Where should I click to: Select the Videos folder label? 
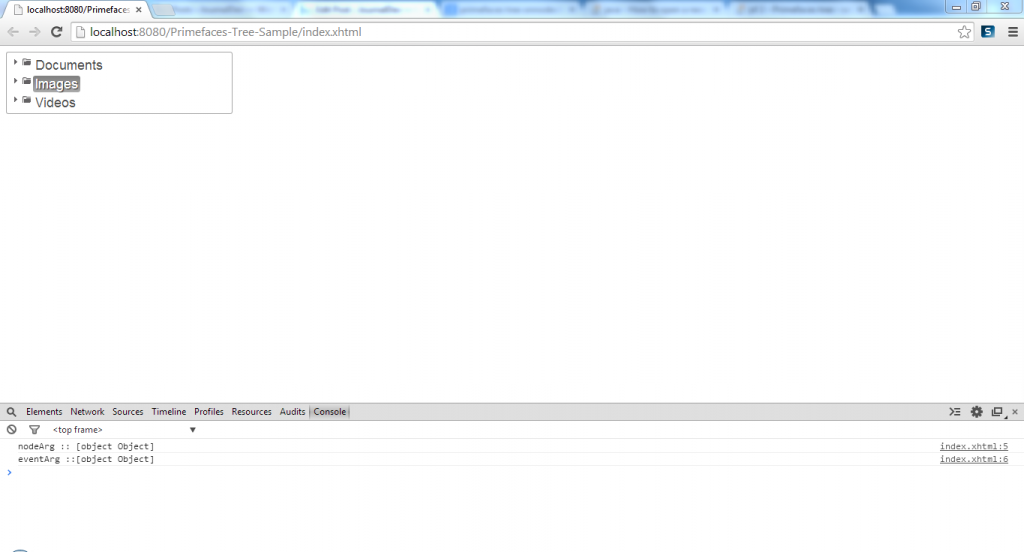(x=55, y=103)
